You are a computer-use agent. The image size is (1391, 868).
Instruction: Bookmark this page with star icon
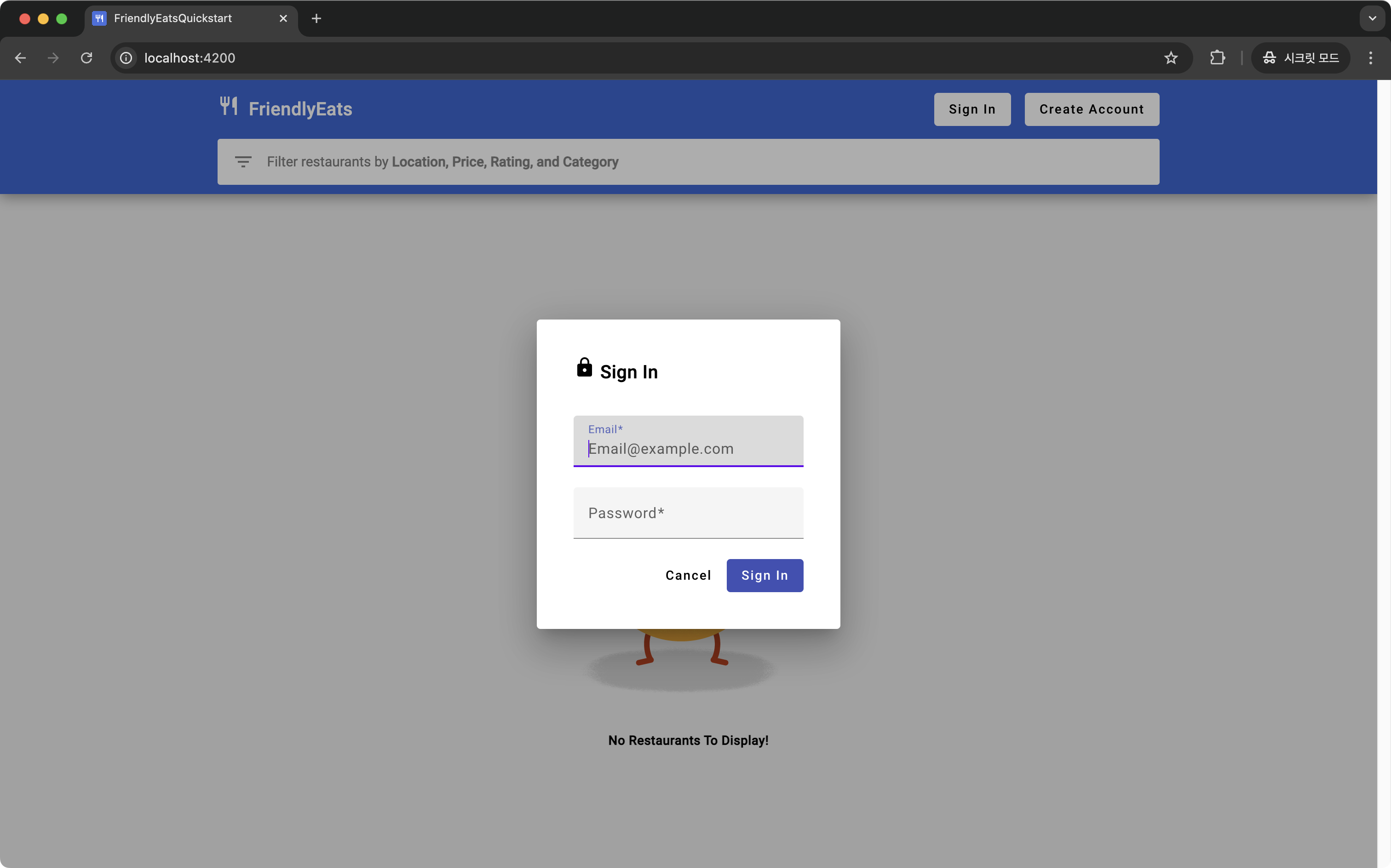pos(1171,58)
